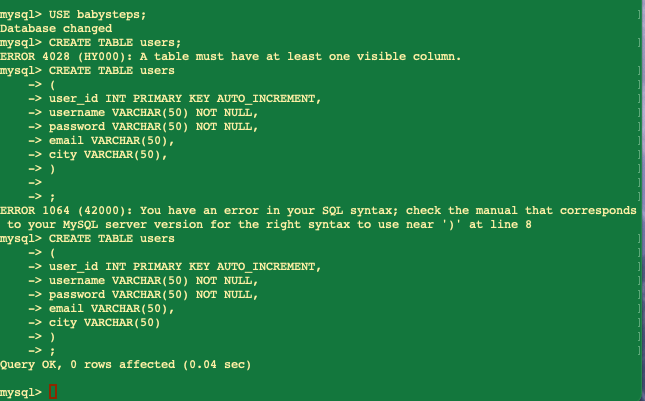Click the "CREATE TABLE users;" line with semicolon
This screenshot has width=645, height=401.
coord(115,43)
